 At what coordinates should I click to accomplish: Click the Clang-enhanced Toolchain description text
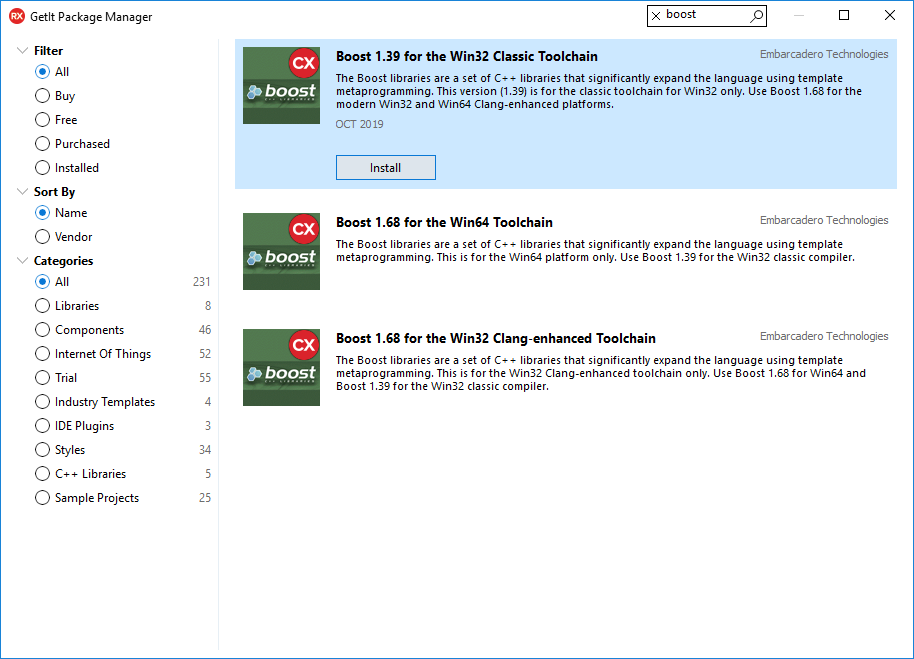[x=601, y=373]
